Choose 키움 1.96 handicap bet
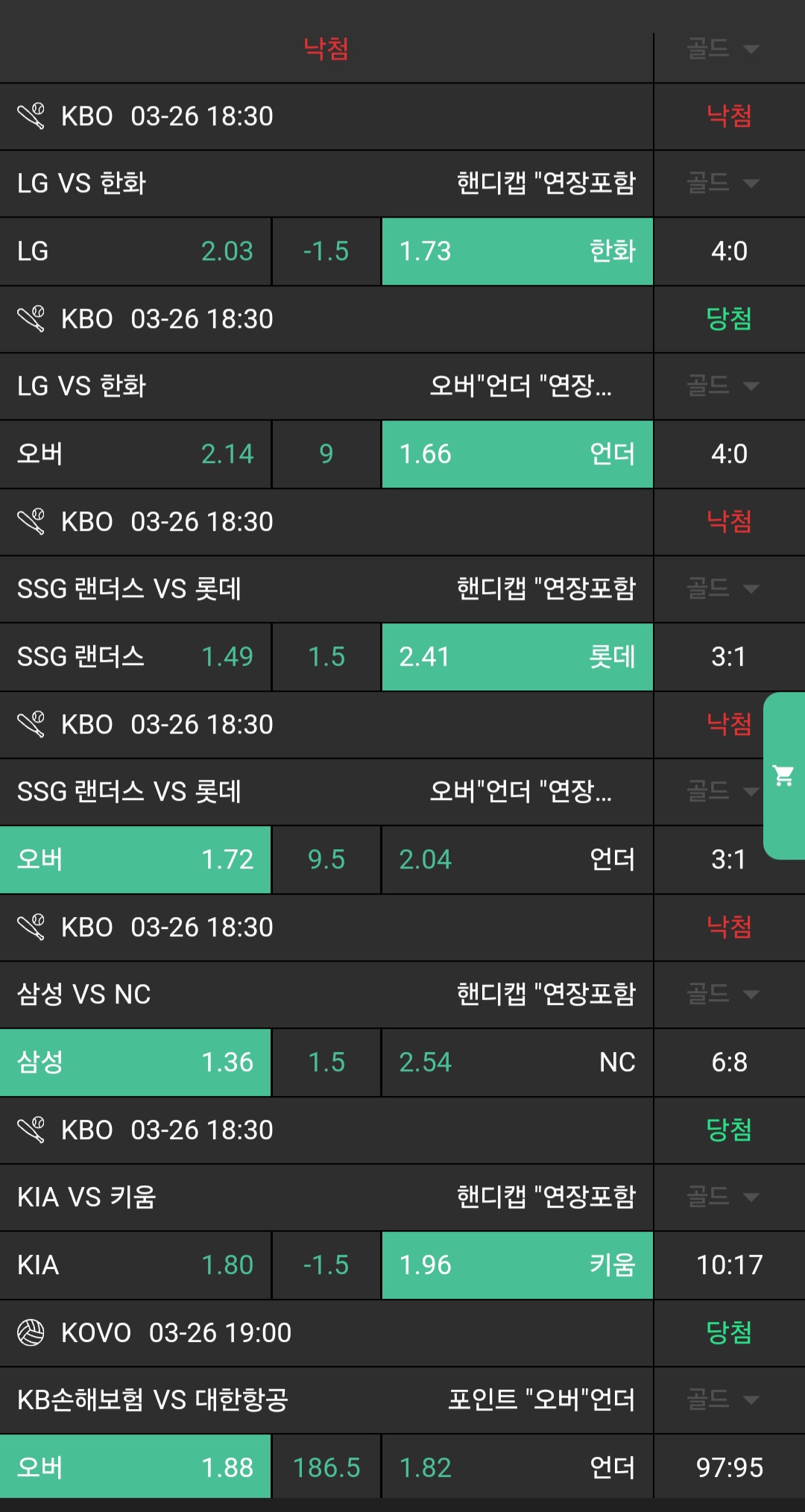Screen dimensions: 805x1512 (x=517, y=1265)
